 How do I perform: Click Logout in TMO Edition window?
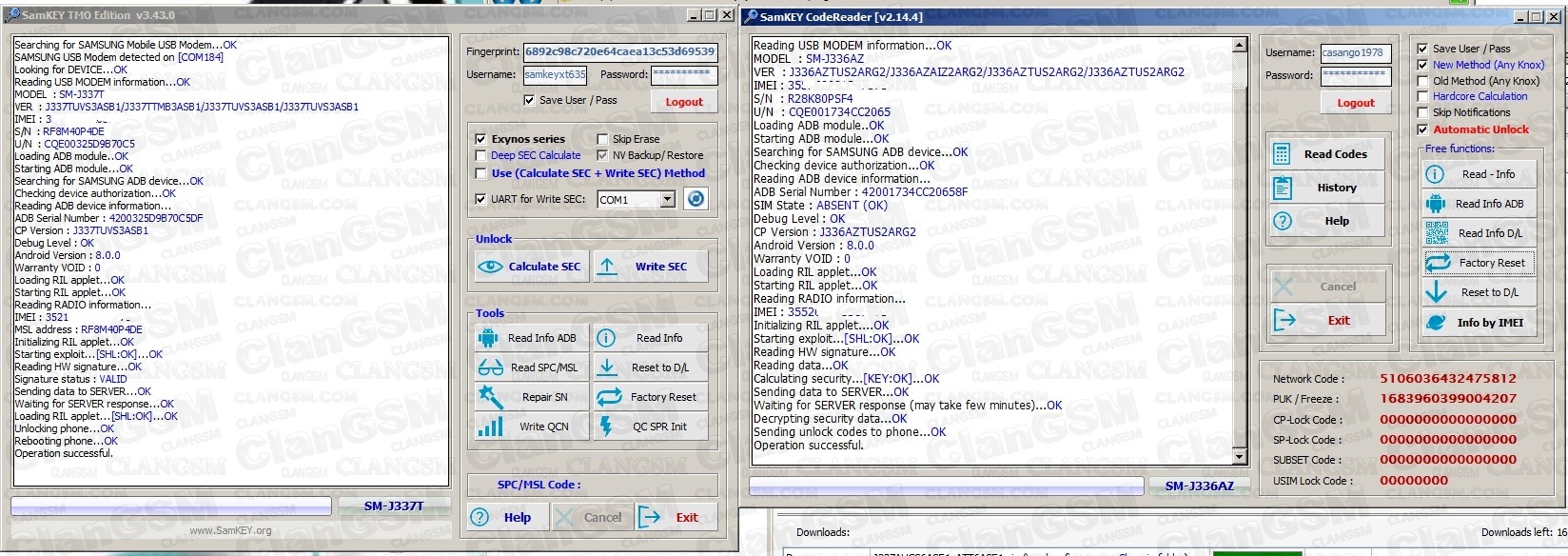pyautogui.click(x=684, y=102)
